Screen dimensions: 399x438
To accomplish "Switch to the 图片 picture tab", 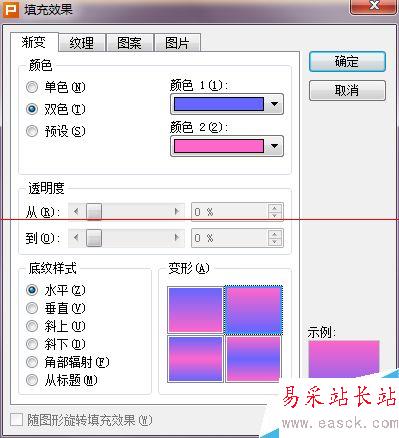I will coord(177,43).
